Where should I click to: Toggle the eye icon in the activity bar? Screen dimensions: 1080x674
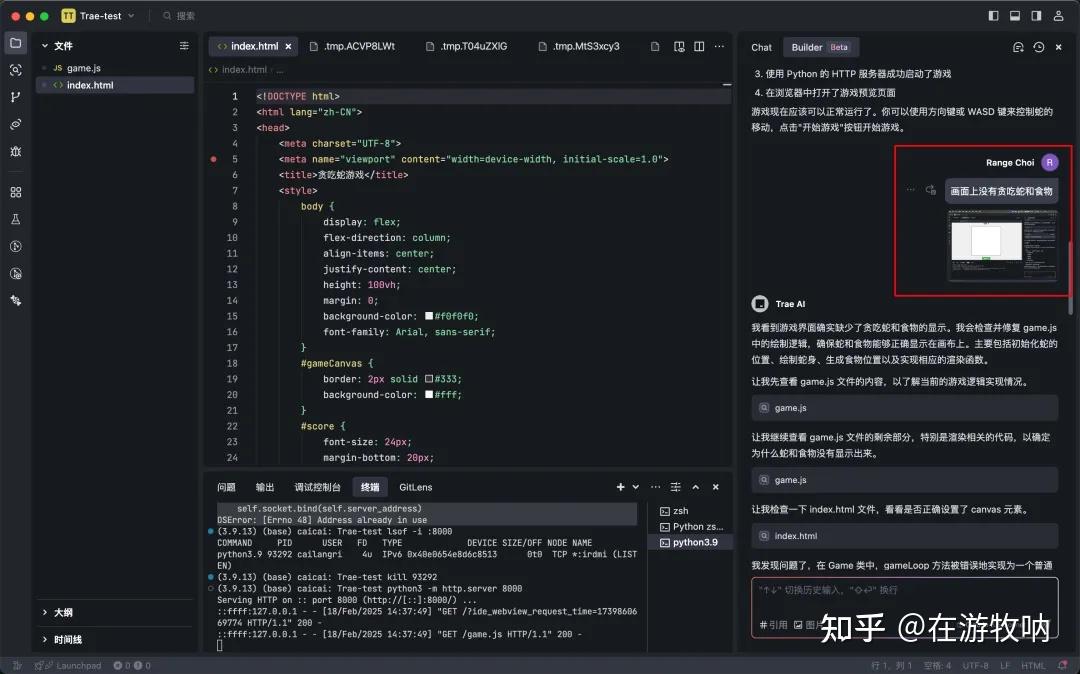click(14, 123)
